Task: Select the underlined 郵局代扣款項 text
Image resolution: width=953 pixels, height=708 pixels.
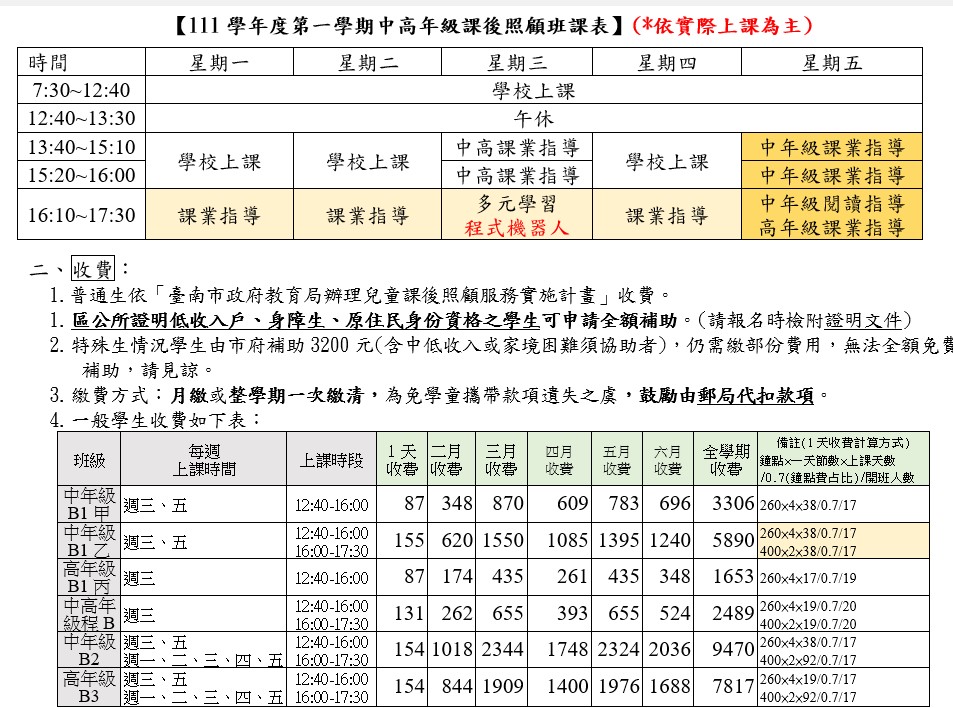Action: tap(755, 396)
